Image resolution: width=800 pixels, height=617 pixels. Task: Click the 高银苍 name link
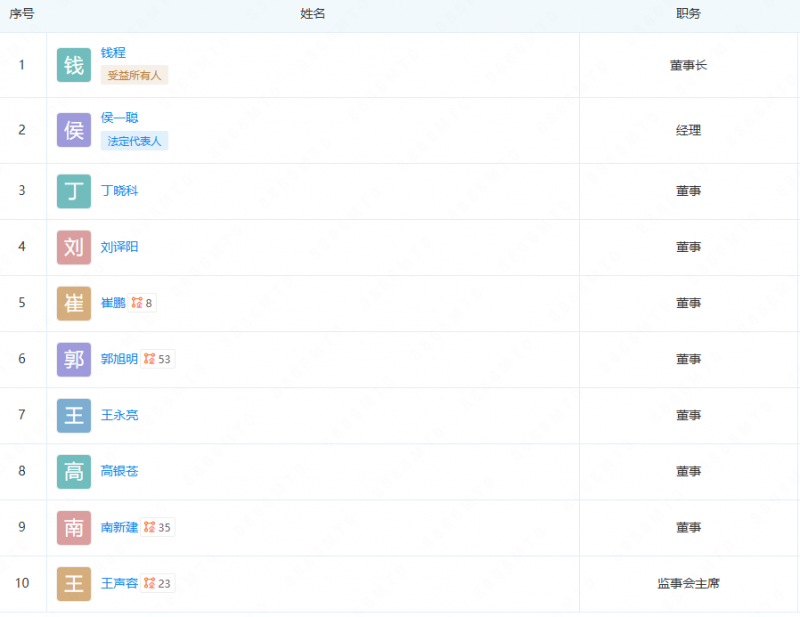pyautogui.click(x=119, y=471)
